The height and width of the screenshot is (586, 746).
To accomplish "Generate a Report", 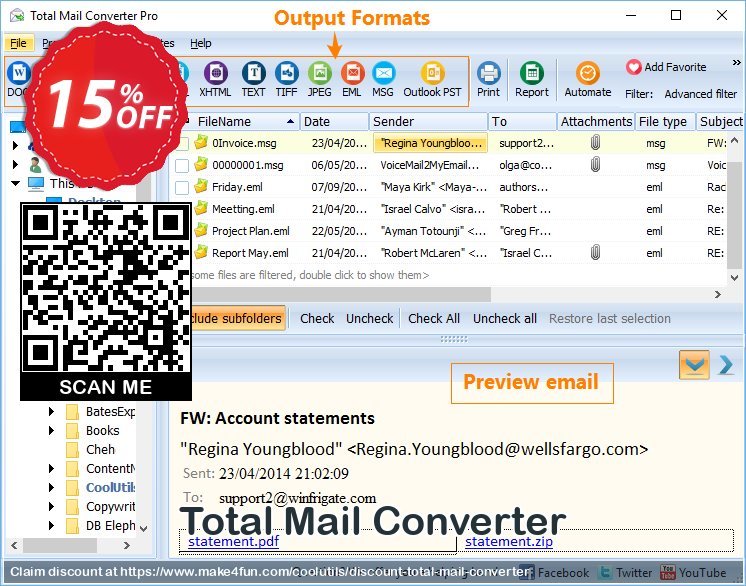I will (x=532, y=79).
